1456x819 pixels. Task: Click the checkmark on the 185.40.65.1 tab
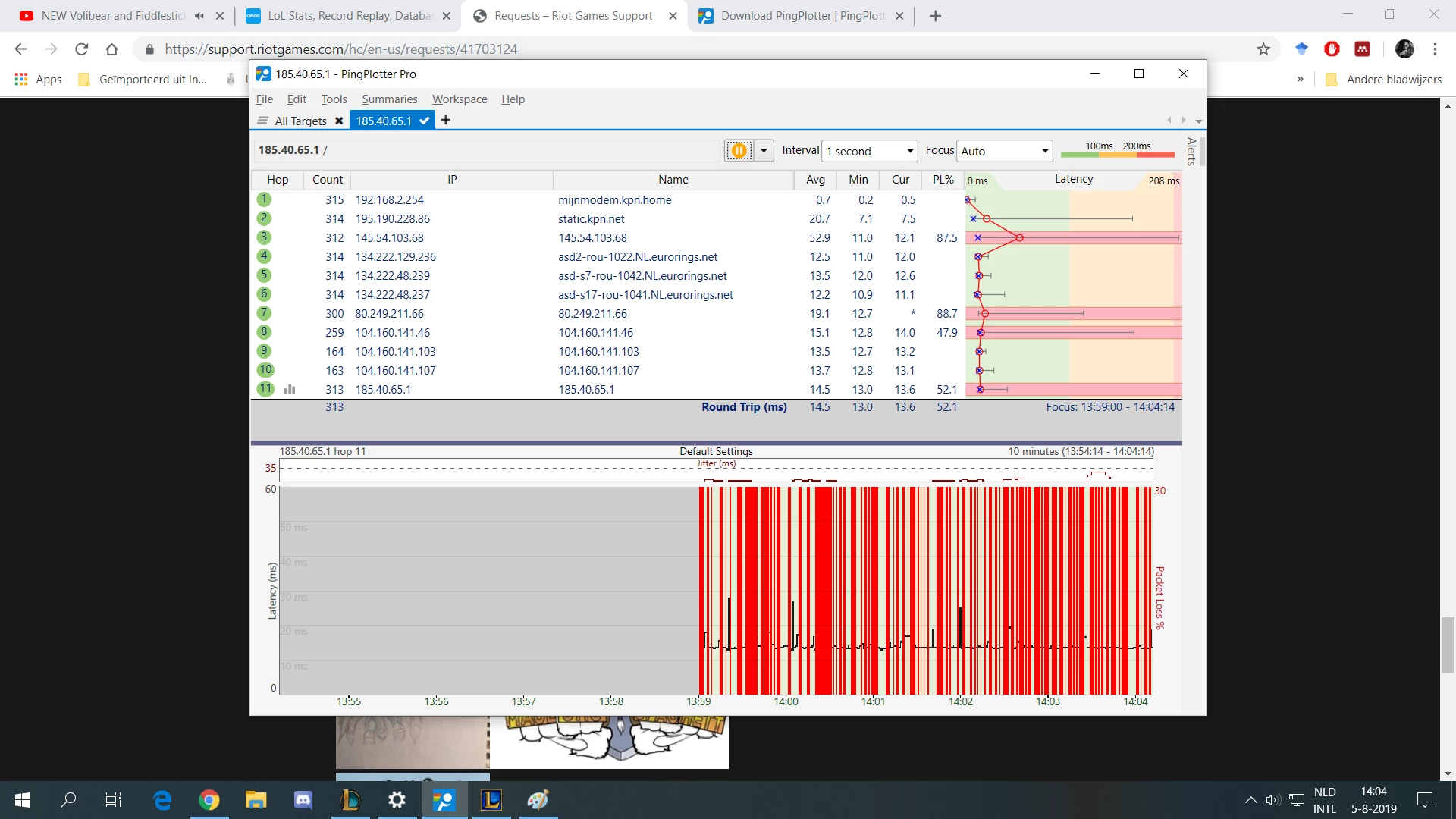pos(425,121)
